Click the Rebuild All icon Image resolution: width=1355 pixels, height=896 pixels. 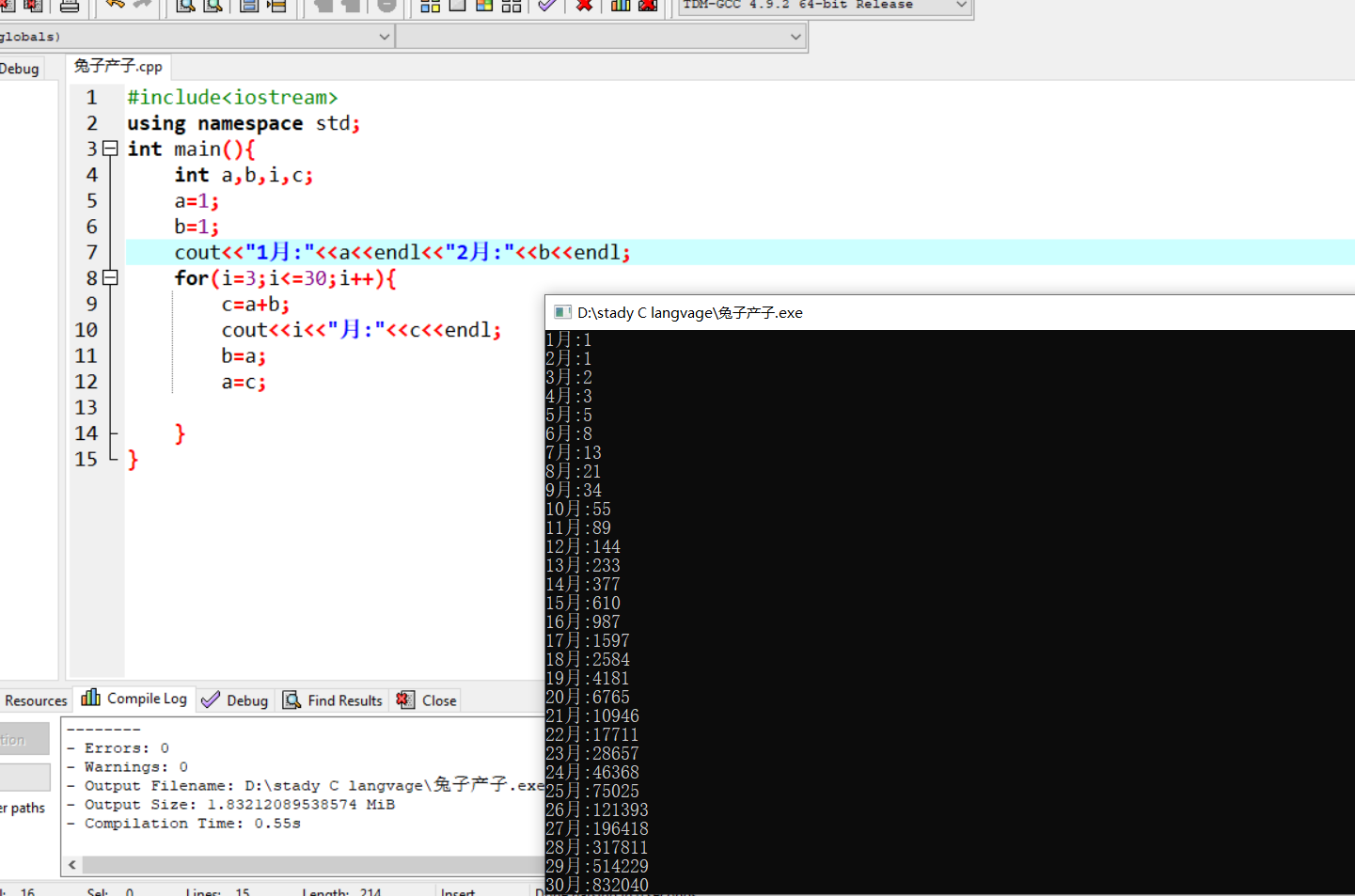pos(512,6)
